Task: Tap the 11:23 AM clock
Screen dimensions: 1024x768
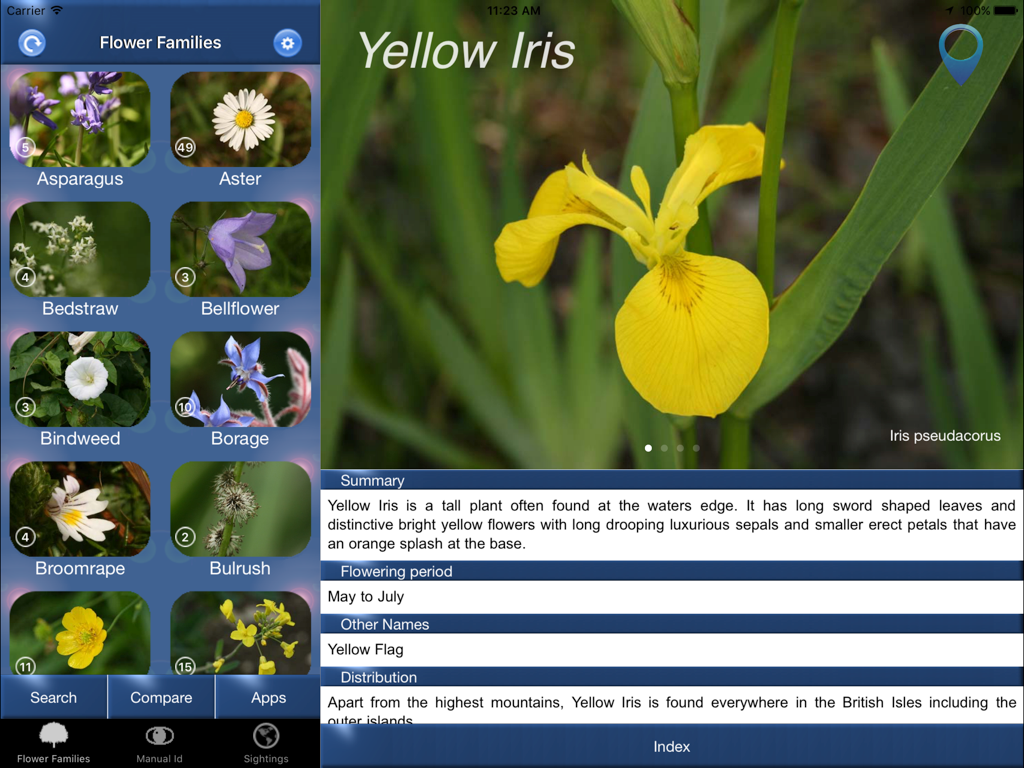Action: point(513,10)
